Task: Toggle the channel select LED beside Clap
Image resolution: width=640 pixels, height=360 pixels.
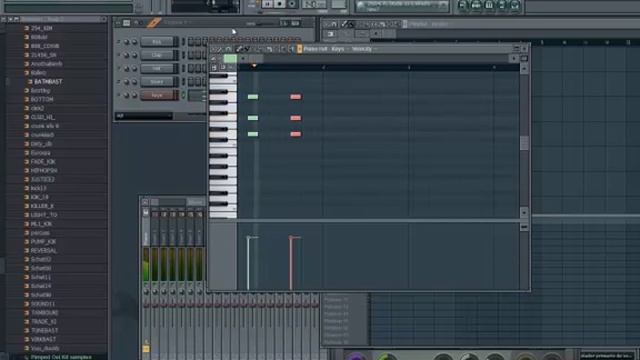Action: tap(183, 55)
